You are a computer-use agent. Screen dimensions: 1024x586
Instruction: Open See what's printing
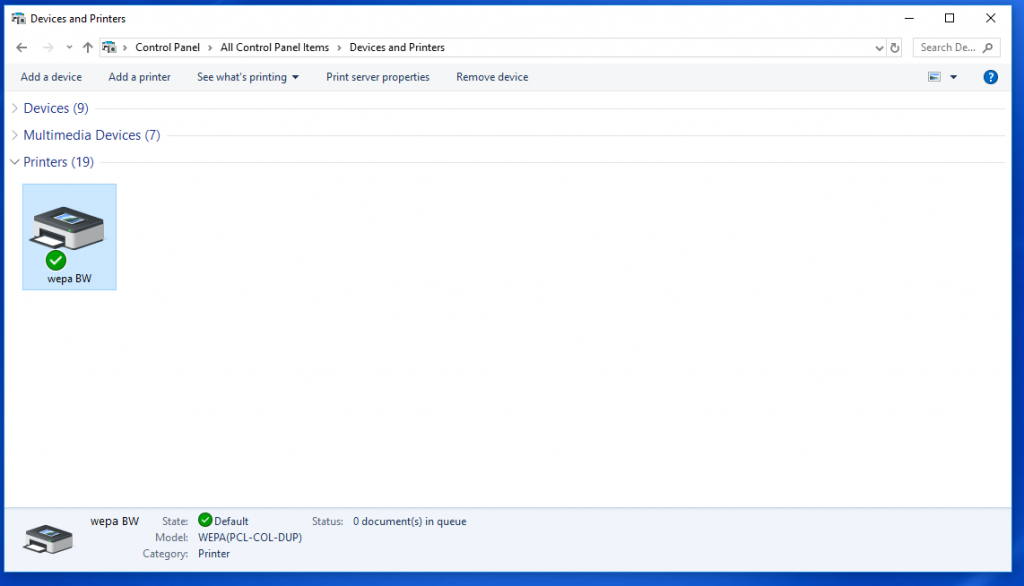click(242, 76)
